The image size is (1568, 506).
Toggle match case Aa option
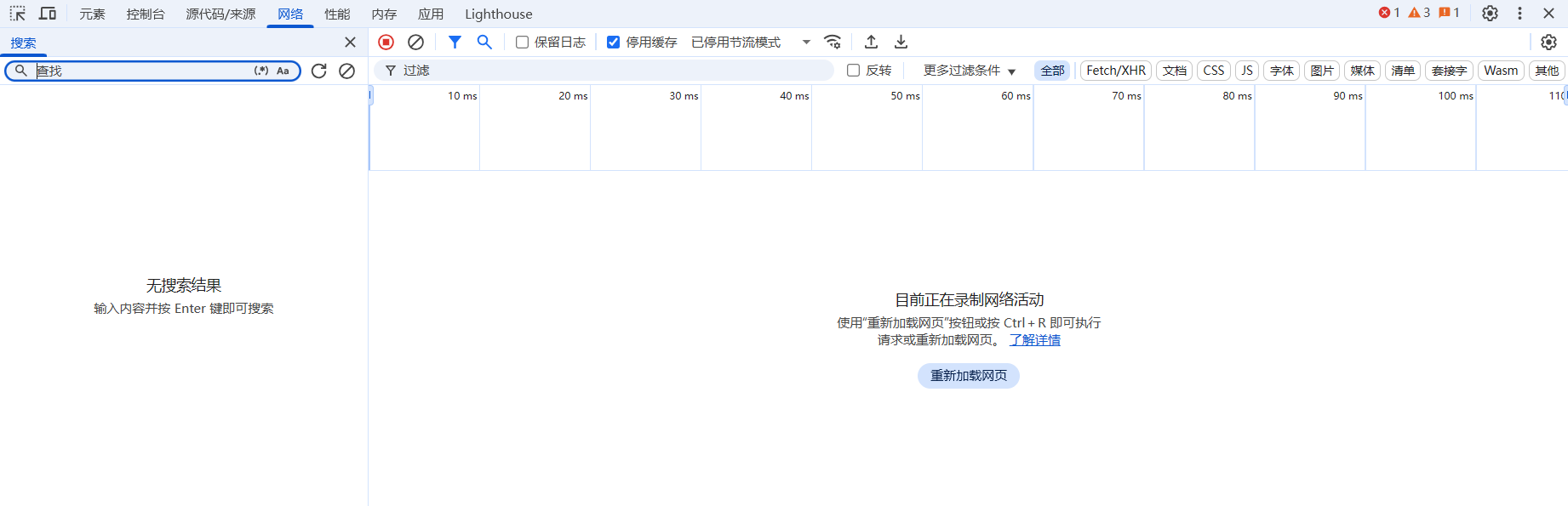click(283, 71)
